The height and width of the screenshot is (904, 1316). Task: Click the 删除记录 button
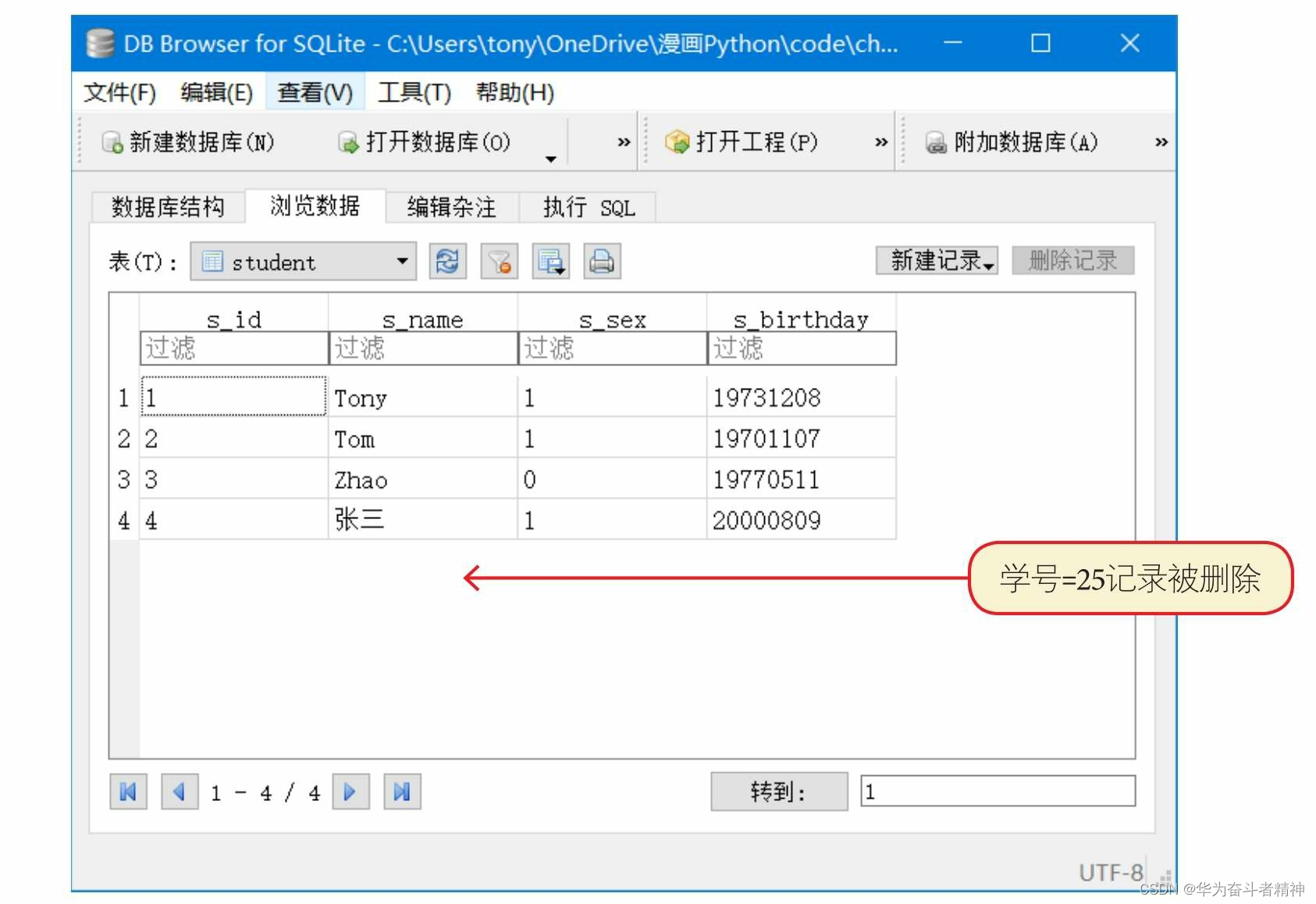1073,260
